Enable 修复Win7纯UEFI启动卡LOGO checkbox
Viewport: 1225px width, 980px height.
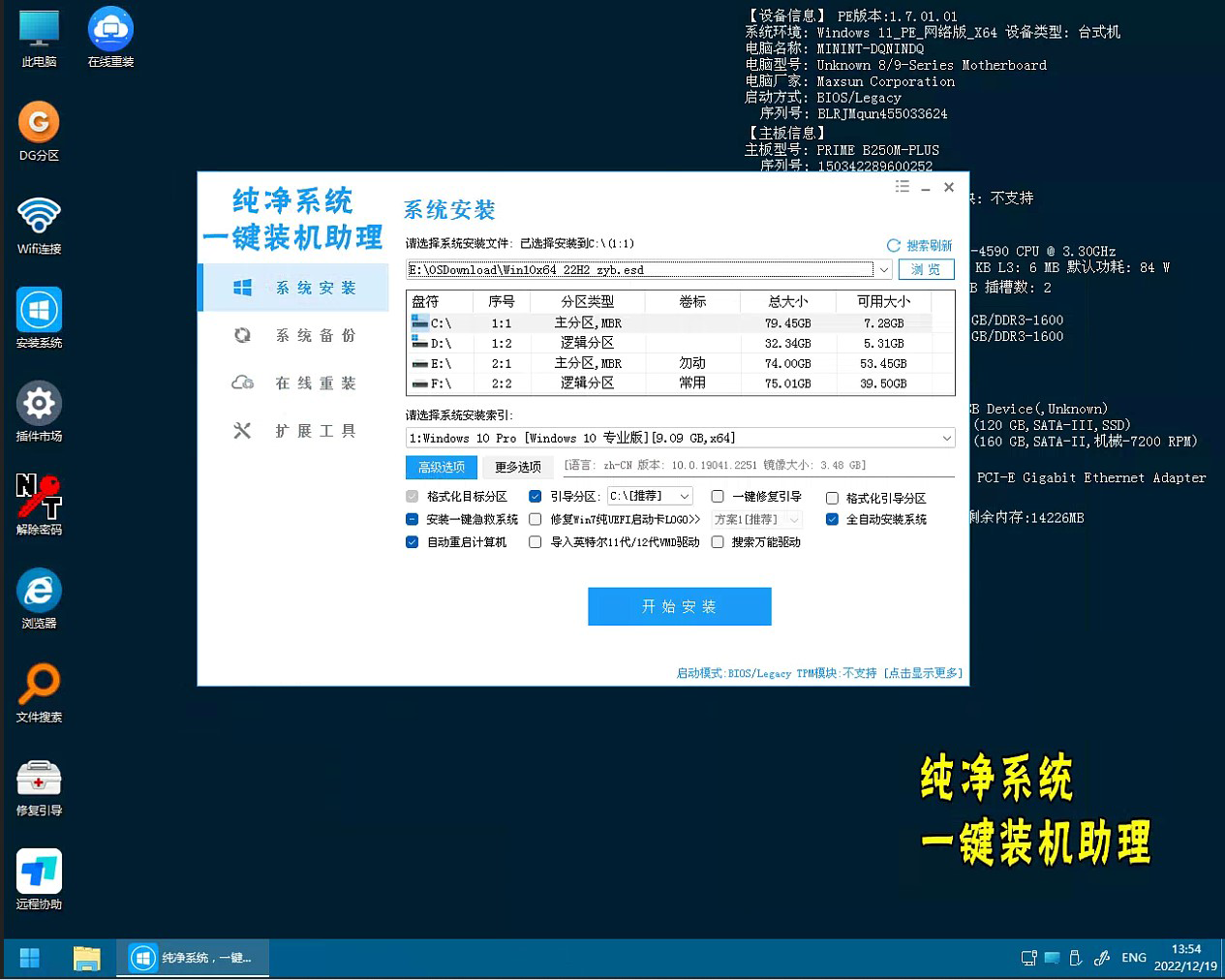click(535, 519)
